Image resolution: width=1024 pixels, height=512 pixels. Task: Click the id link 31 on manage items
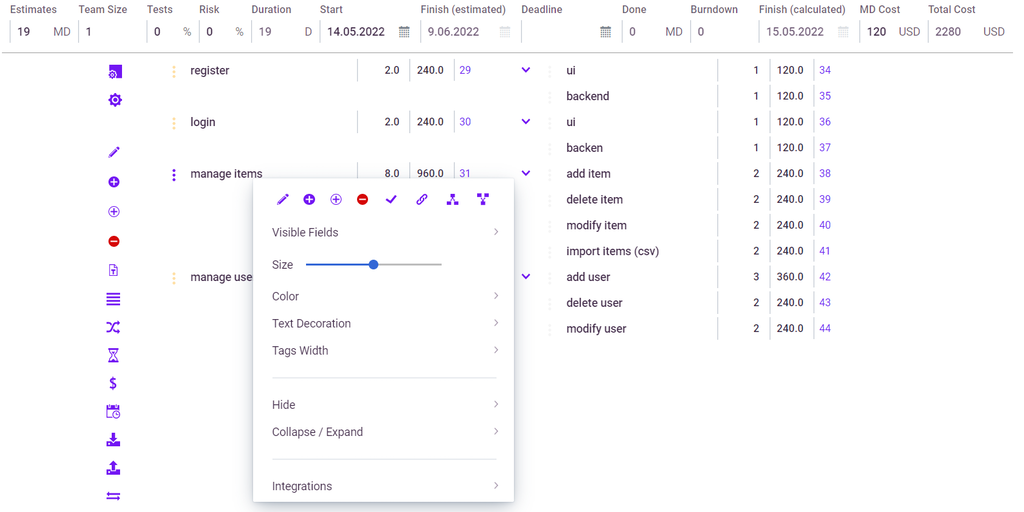465,174
